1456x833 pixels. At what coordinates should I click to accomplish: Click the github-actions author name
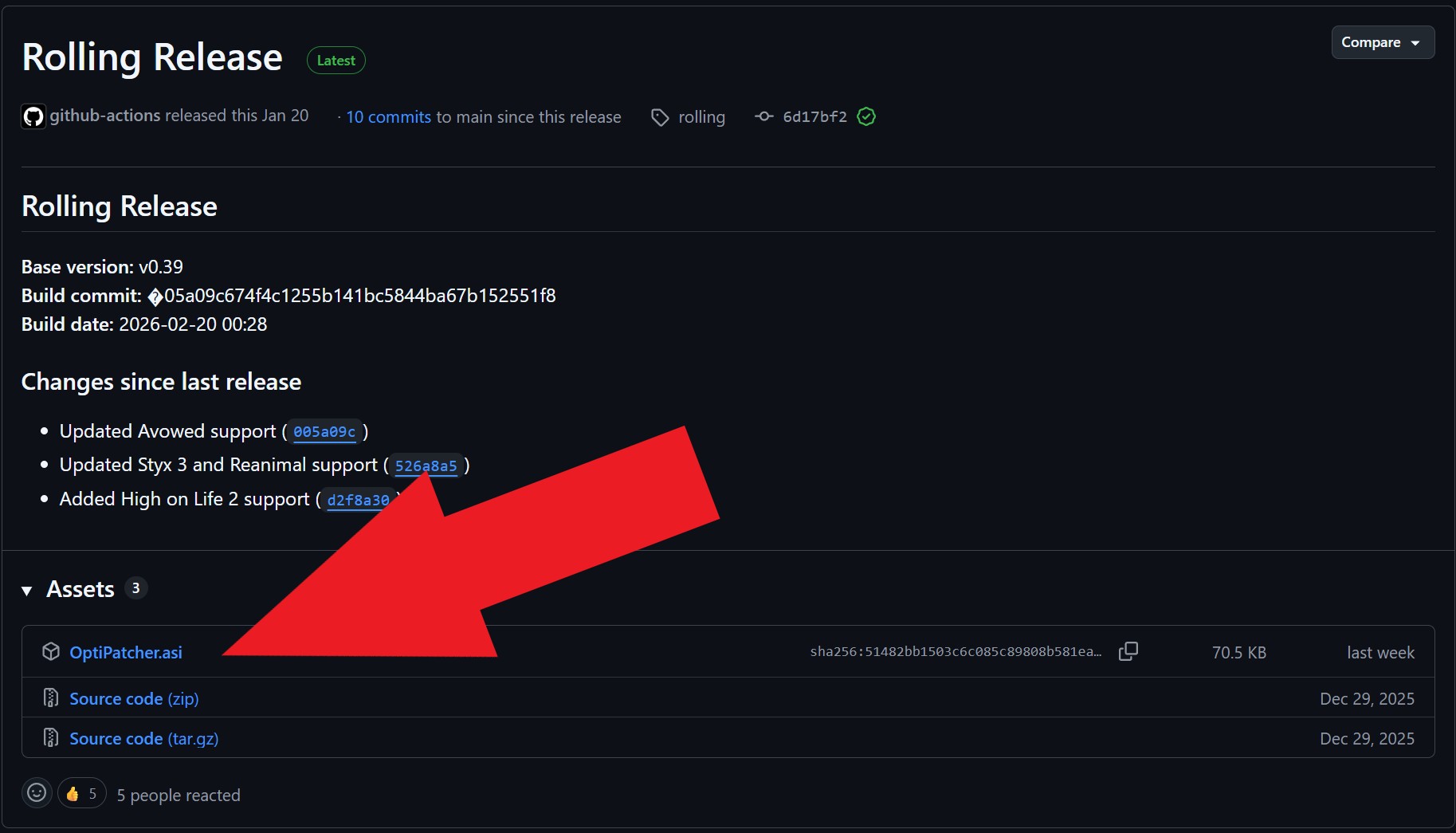click(x=105, y=116)
